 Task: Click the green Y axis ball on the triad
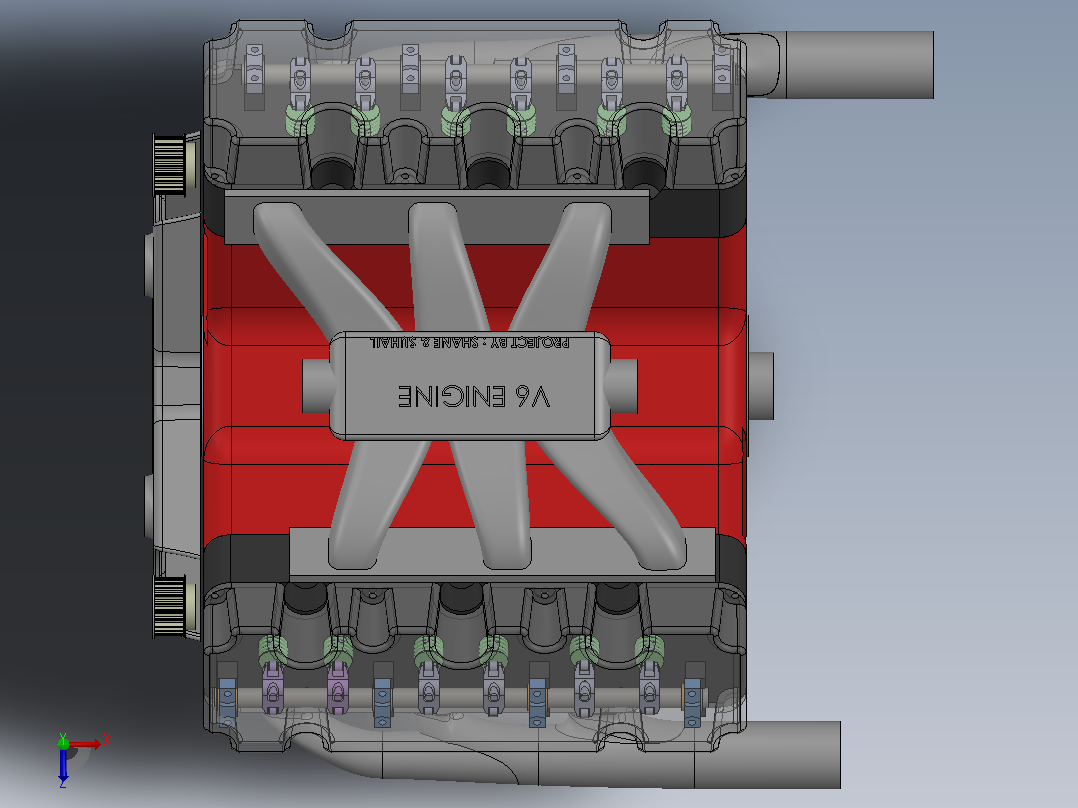pos(63,743)
